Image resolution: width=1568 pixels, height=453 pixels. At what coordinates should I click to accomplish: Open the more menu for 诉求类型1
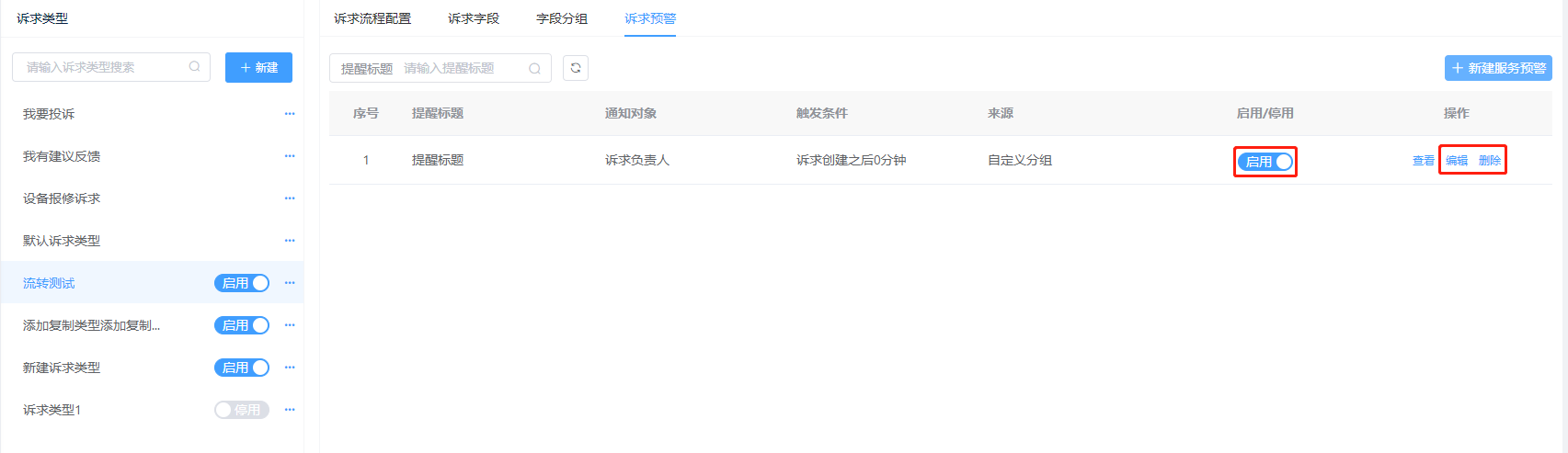point(290,410)
